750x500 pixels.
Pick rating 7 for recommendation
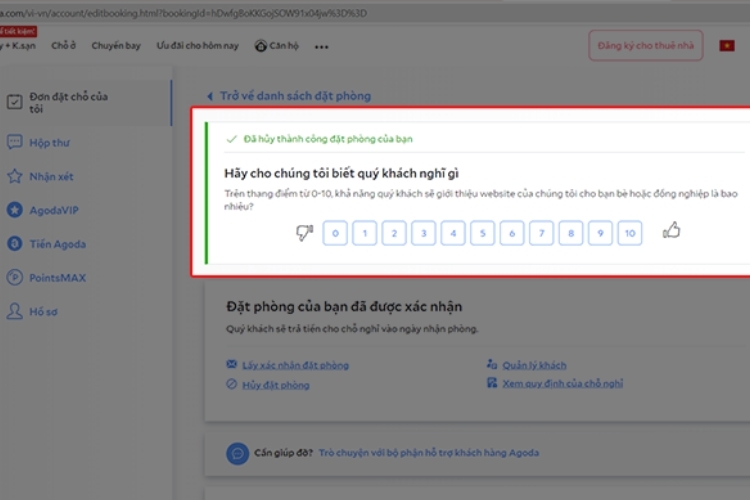tap(541, 233)
